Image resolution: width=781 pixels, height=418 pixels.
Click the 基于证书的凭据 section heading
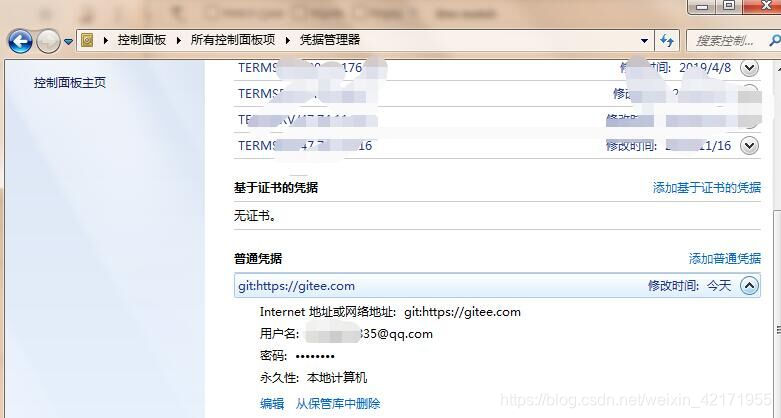[x=276, y=187]
